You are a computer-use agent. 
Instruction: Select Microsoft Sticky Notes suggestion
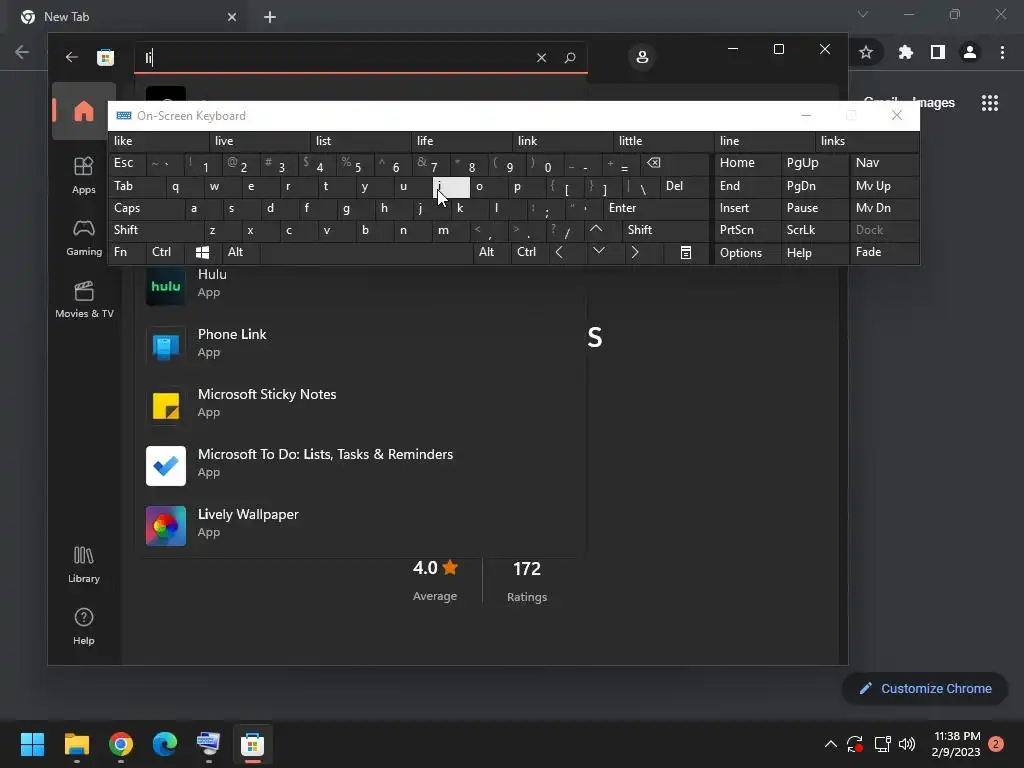[x=360, y=404]
